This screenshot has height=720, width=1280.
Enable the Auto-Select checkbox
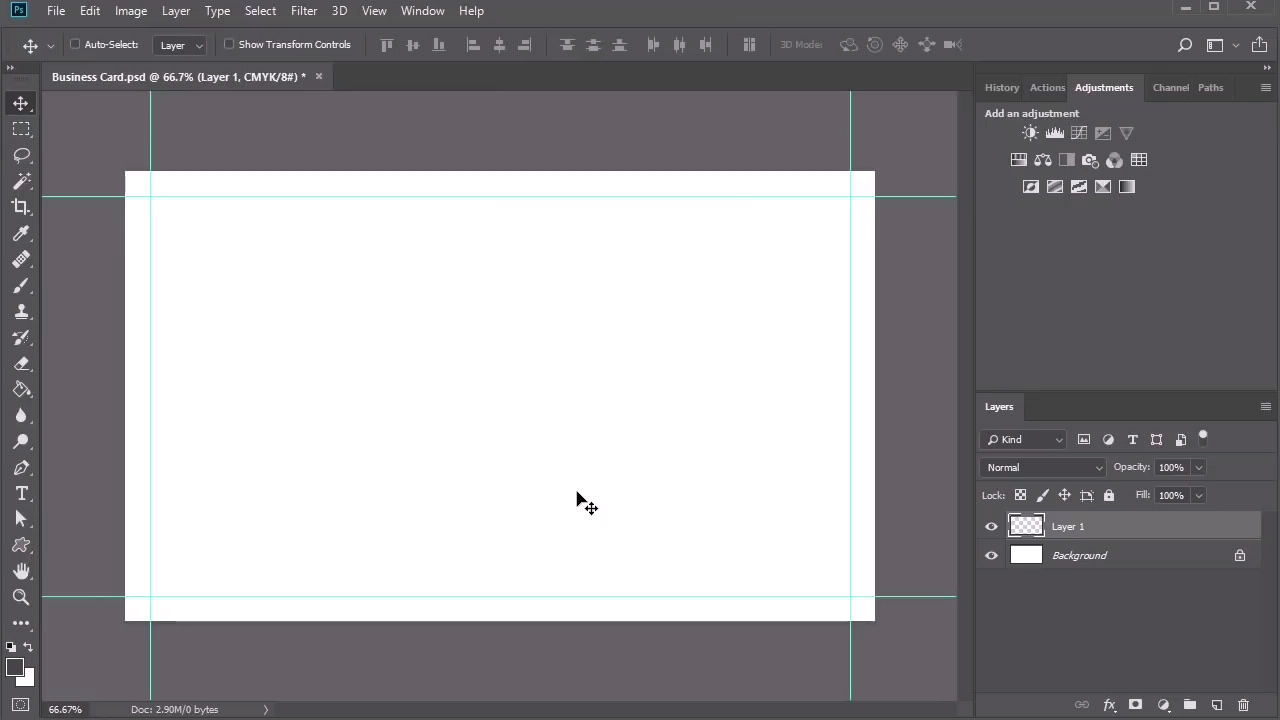pos(75,44)
